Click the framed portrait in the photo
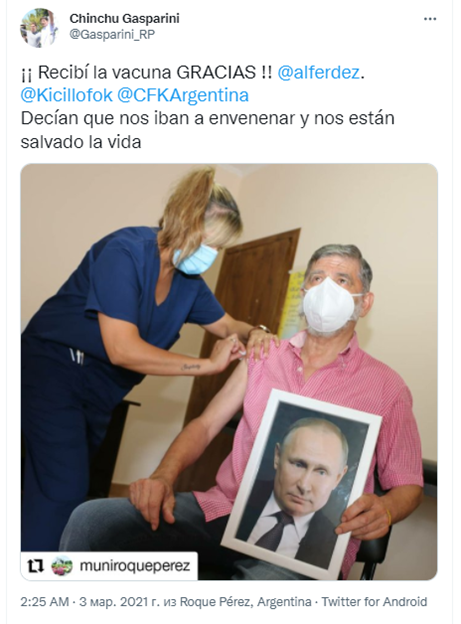 click(301, 484)
